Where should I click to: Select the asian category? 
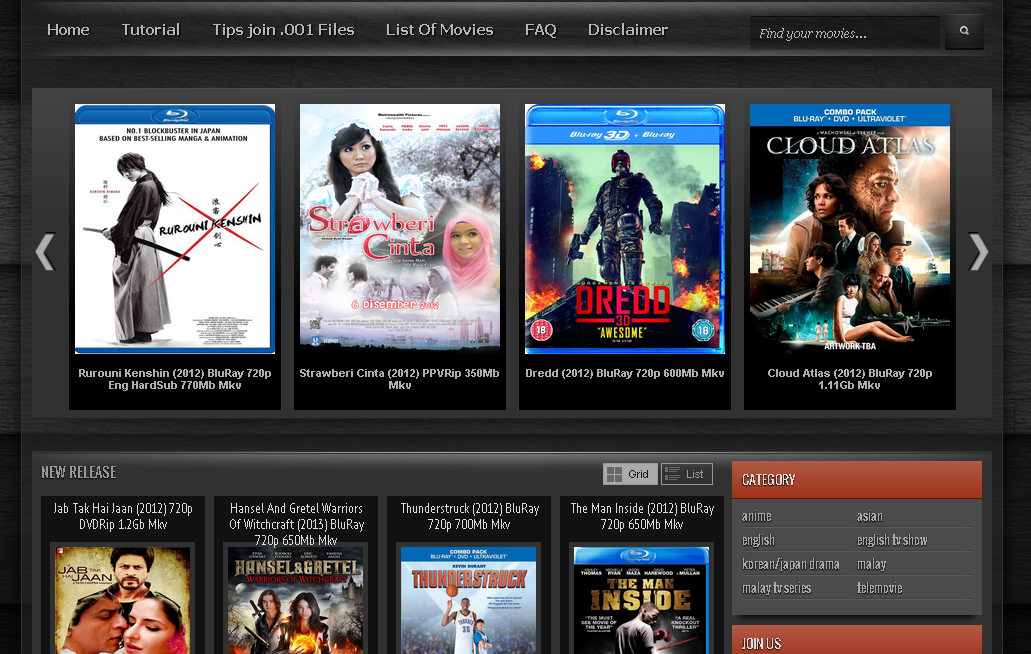click(x=869, y=517)
